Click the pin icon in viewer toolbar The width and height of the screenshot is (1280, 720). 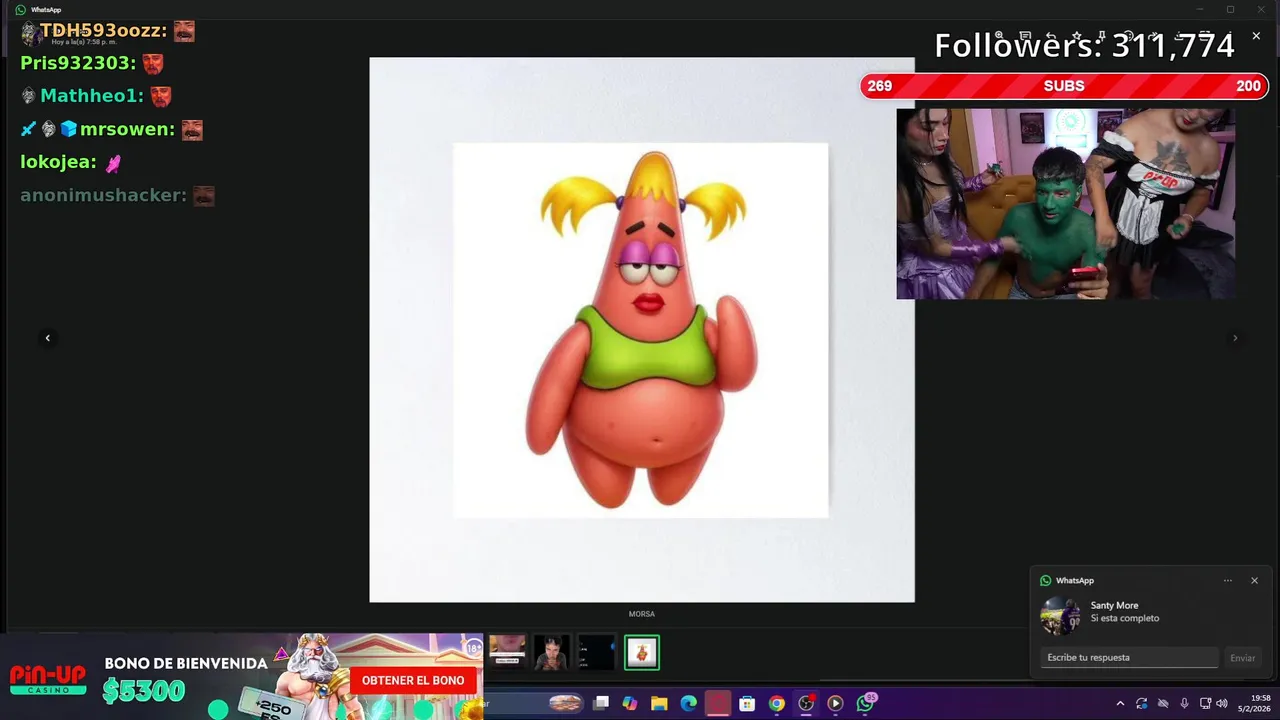click(1102, 36)
